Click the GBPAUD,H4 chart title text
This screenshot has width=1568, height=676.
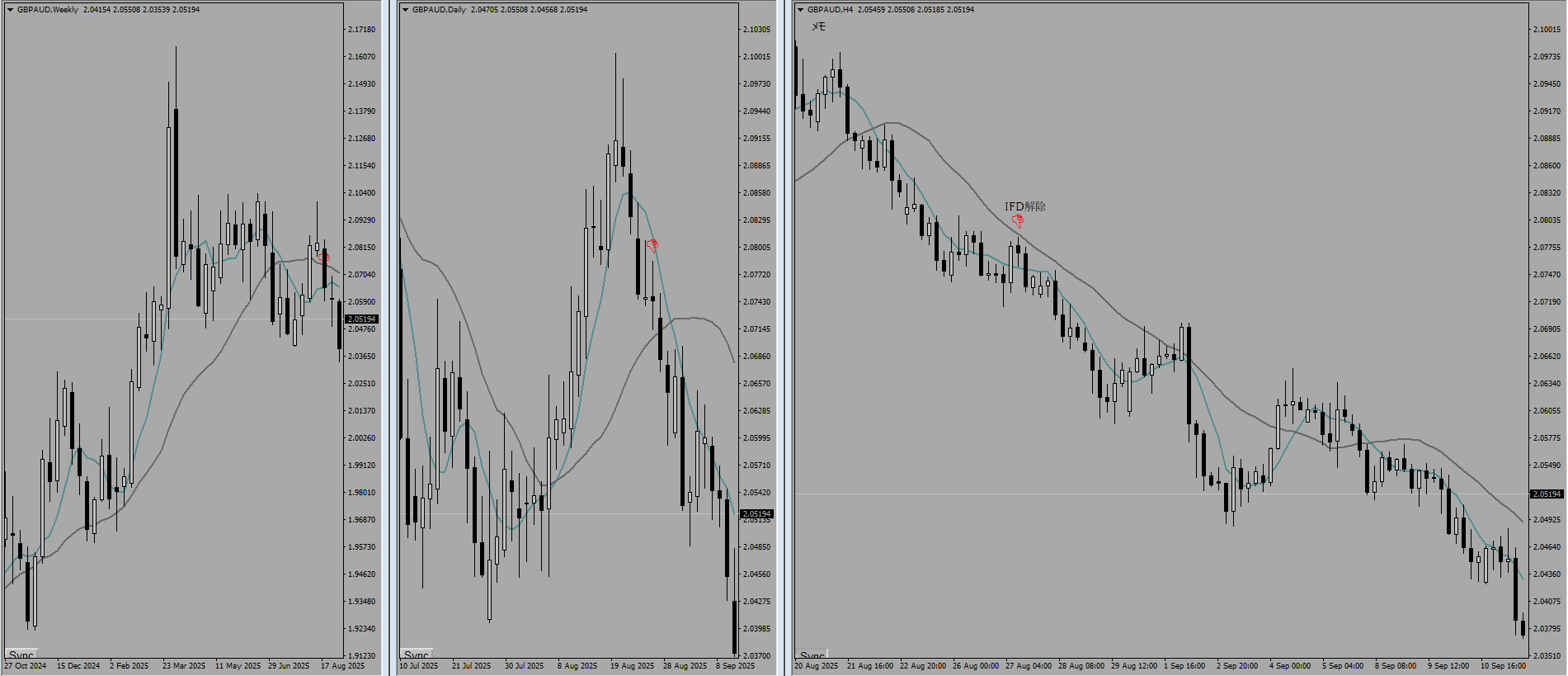click(830, 10)
